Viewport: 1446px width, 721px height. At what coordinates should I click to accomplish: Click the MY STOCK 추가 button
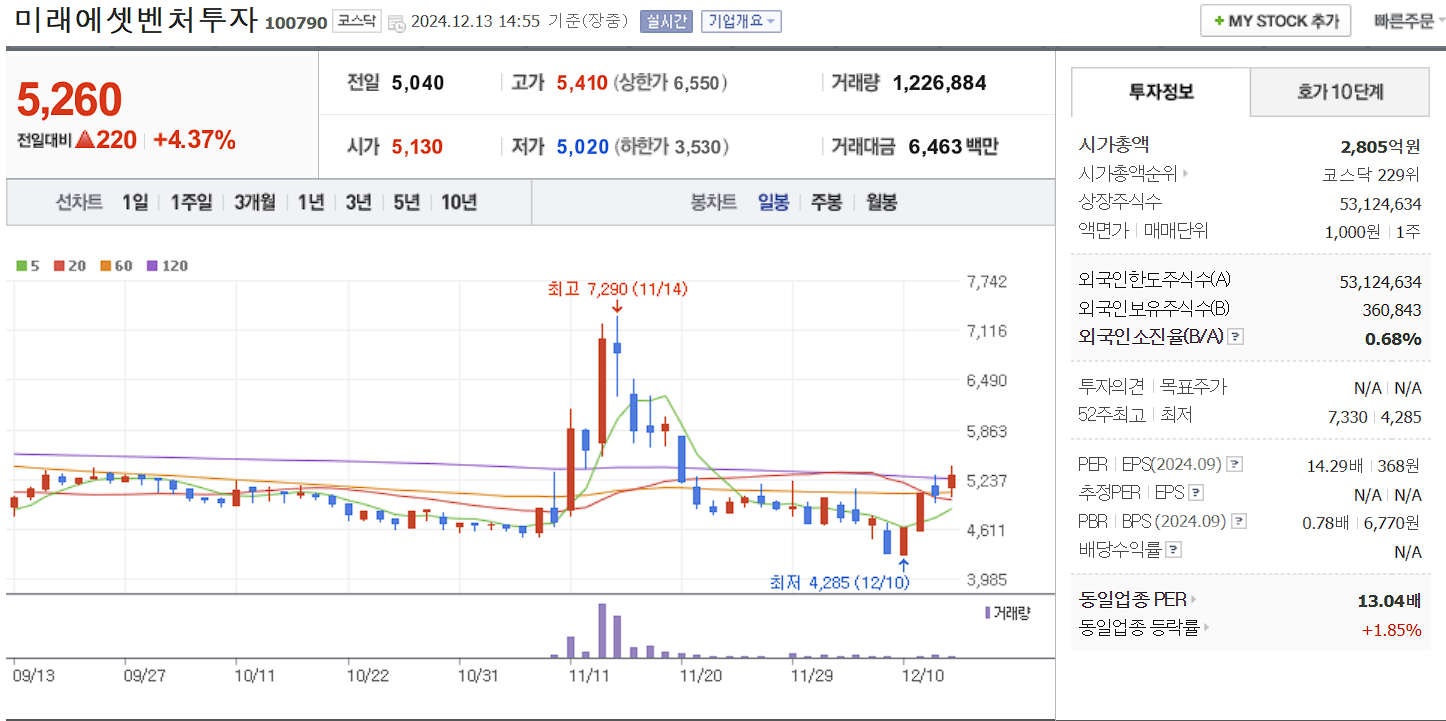(x=1275, y=20)
